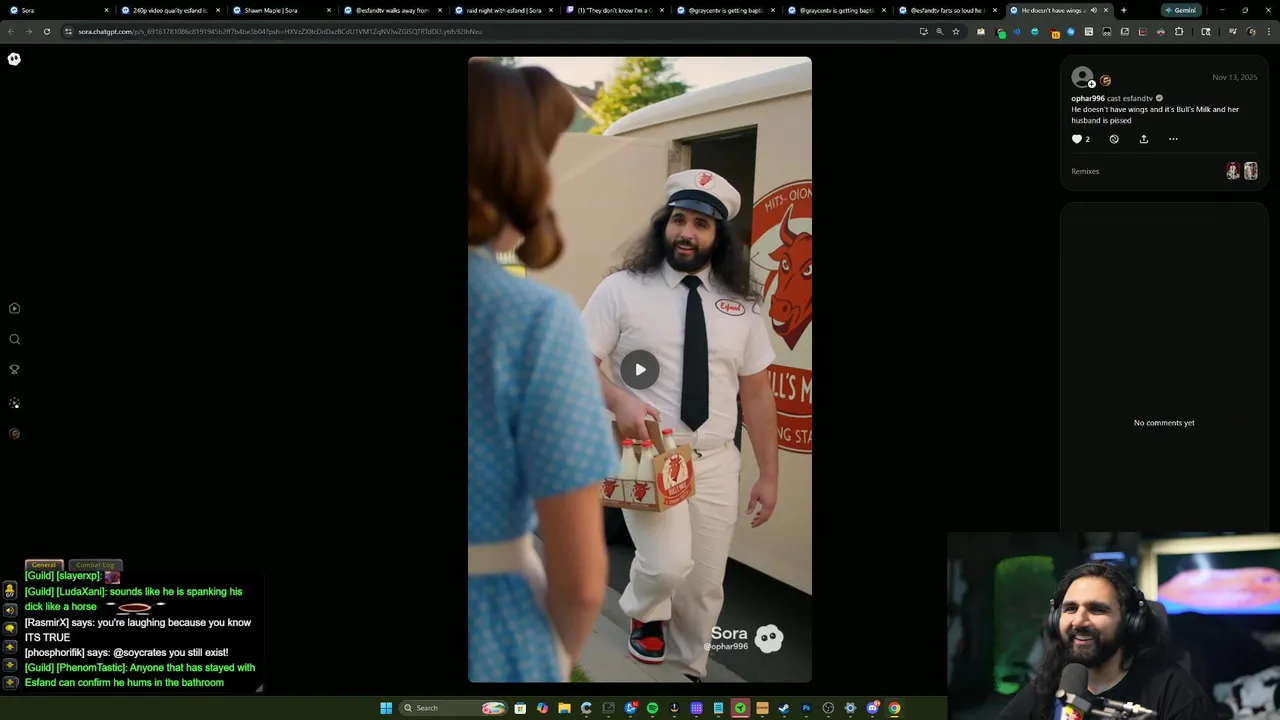This screenshot has height=720, width=1280.
Task: Open the Windows Start menu
Action: pos(386,708)
